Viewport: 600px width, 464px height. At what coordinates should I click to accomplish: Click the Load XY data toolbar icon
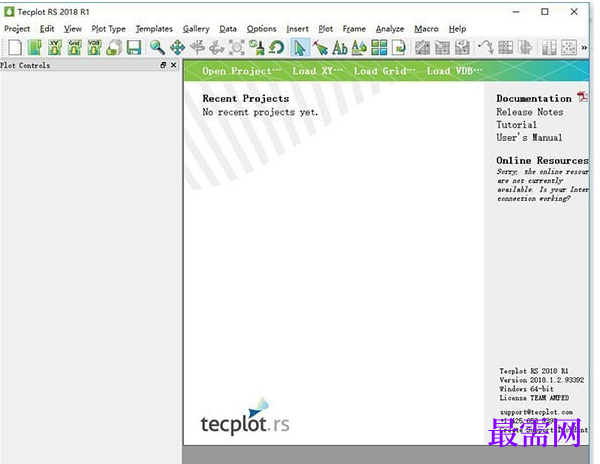[55, 48]
